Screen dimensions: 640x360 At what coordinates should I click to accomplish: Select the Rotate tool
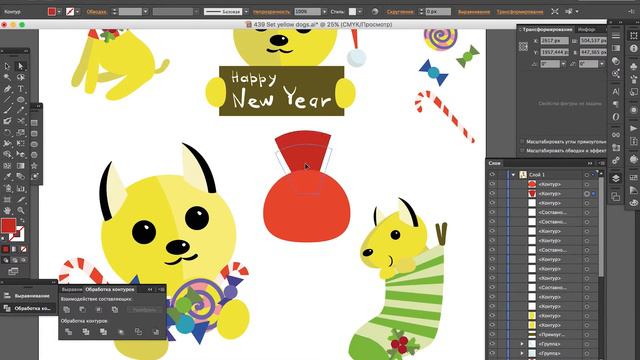7,132
